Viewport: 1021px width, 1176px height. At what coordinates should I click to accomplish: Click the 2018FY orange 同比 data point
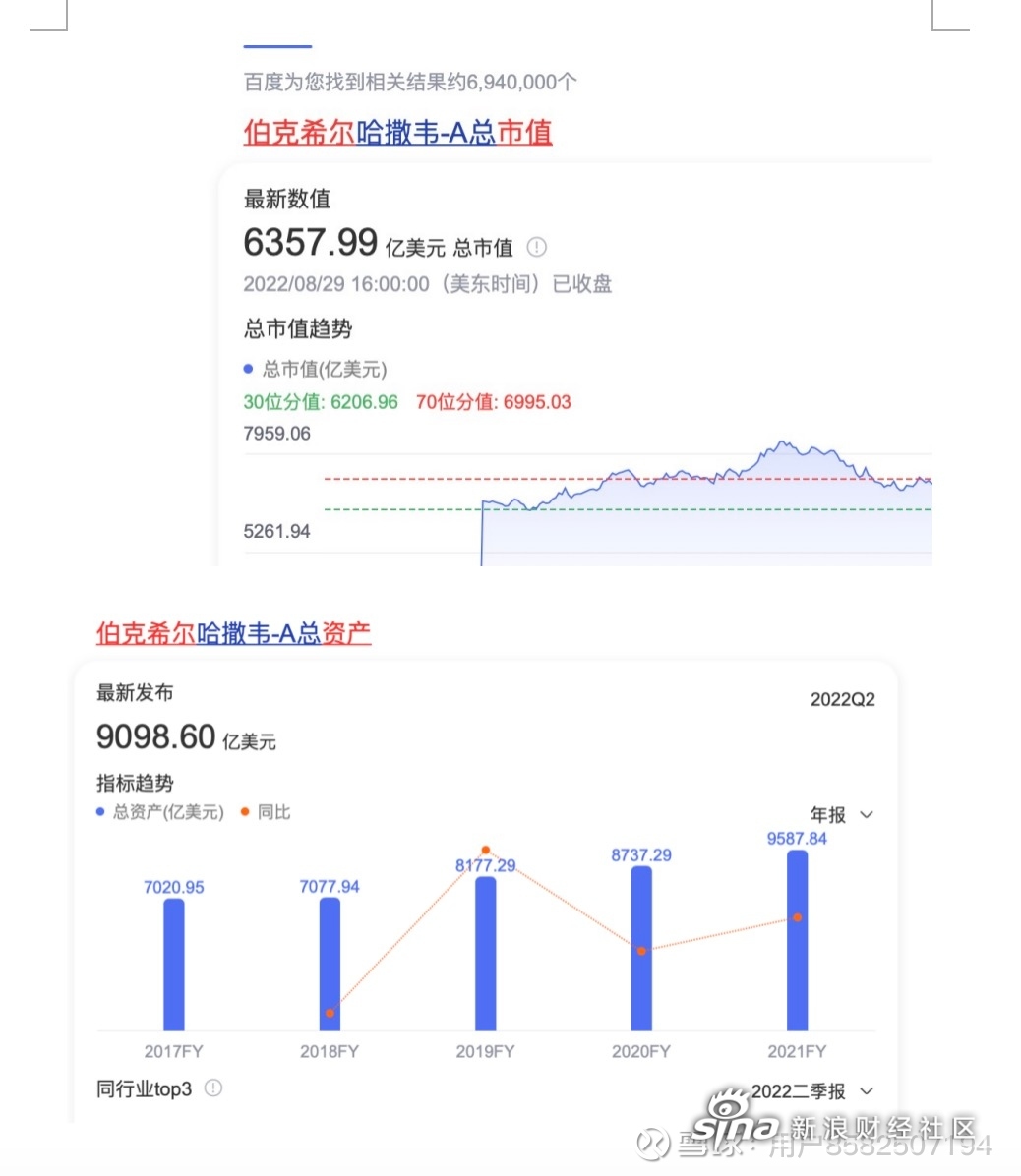pyautogui.click(x=330, y=1013)
